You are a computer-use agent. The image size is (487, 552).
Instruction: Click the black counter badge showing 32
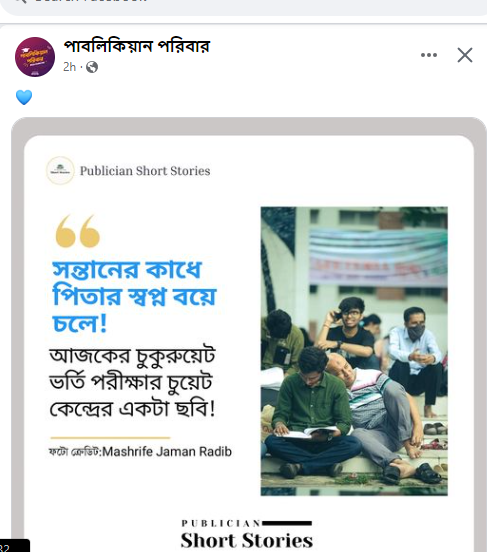14,546
